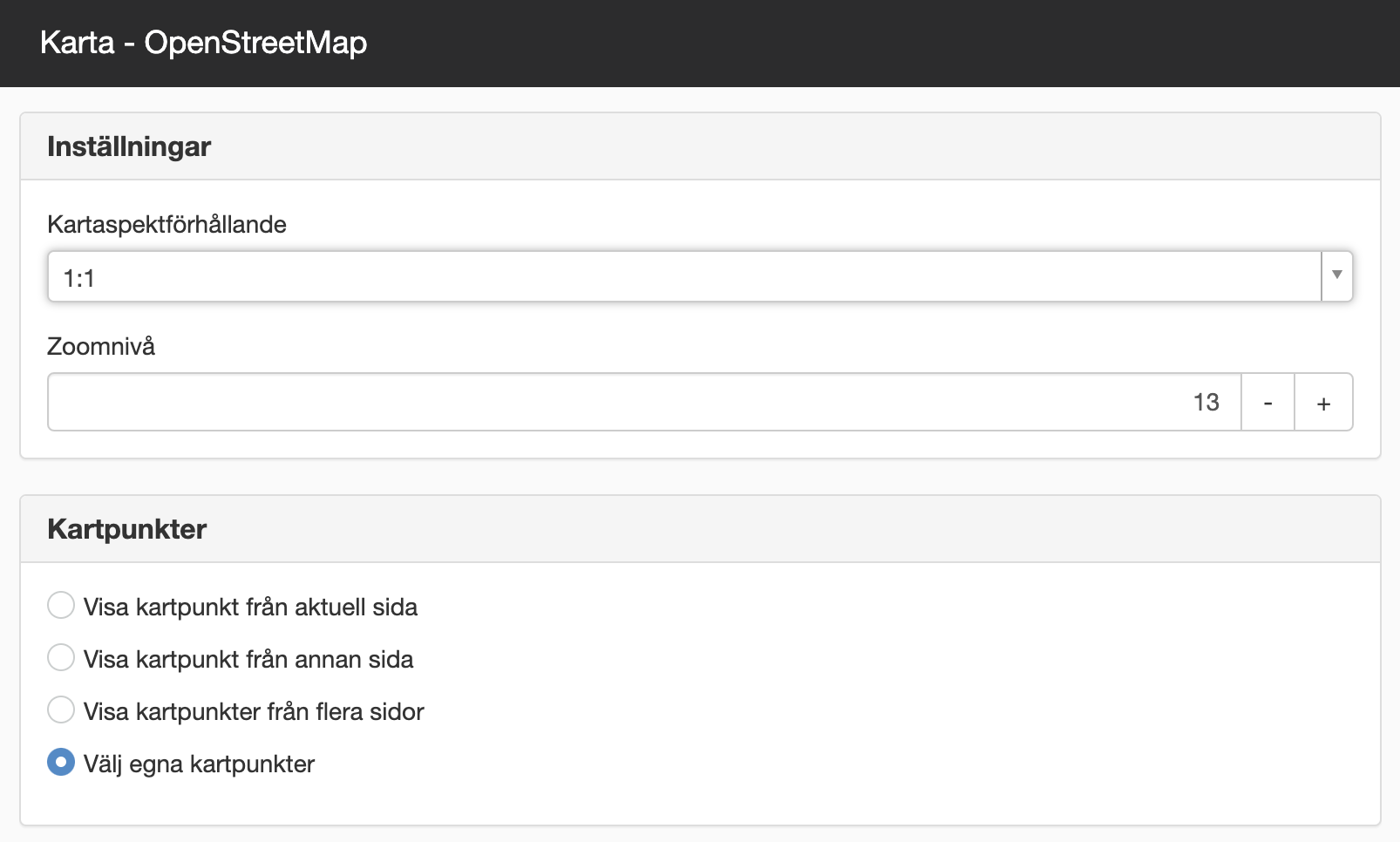
Task: Focus the Zoomnivå input field showing 13
Action: pos(644,402)
